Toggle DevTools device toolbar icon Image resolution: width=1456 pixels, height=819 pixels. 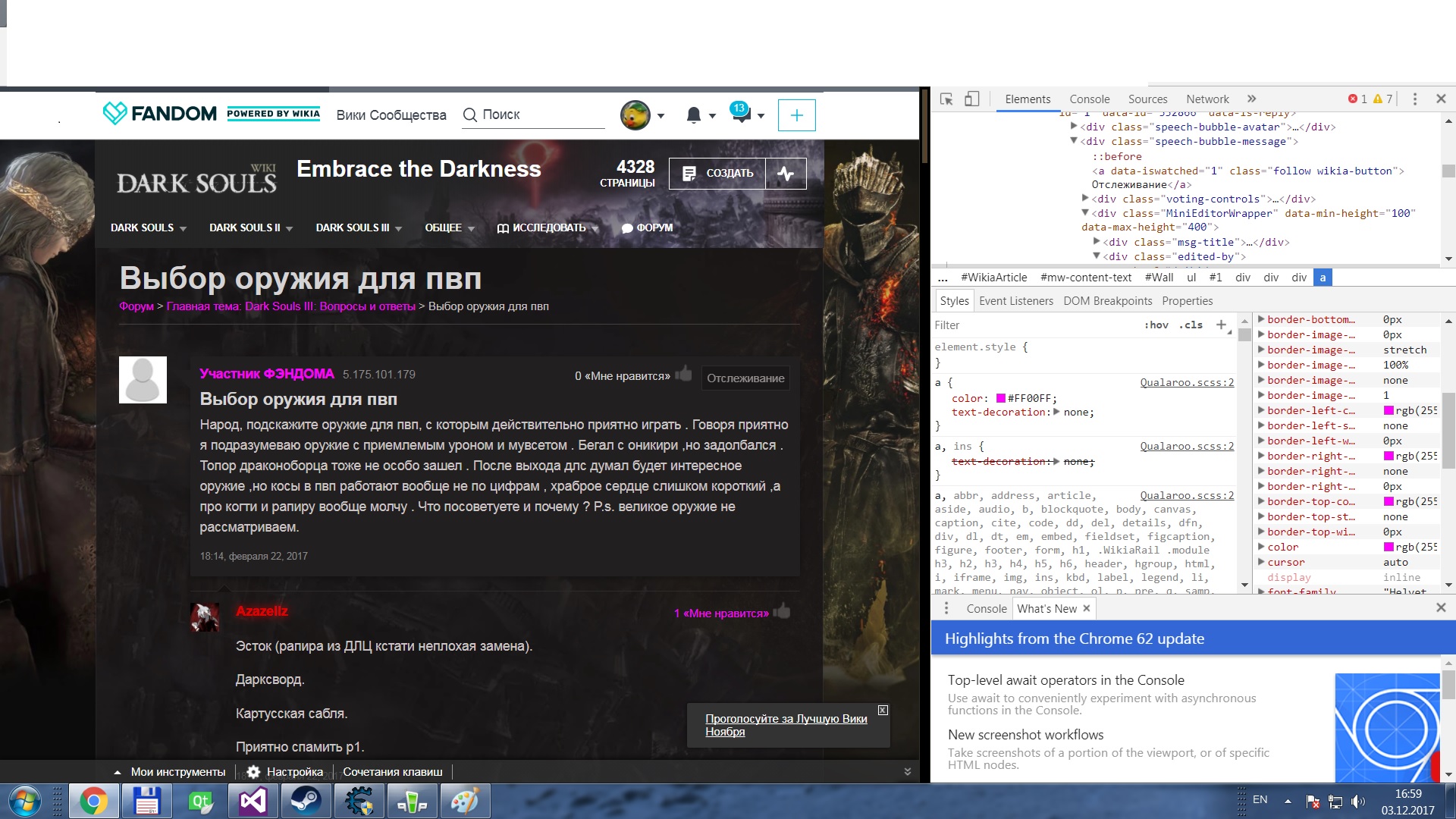click(971, 99)
